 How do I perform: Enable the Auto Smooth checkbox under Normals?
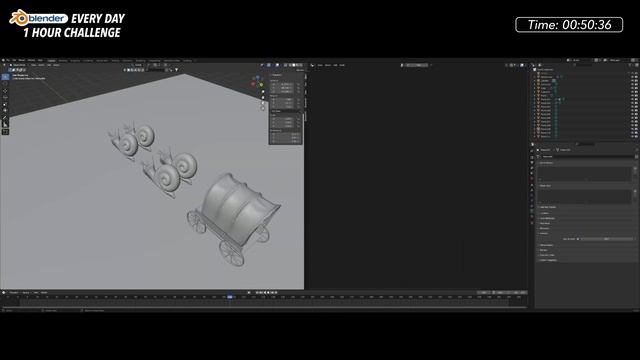point(578,239)
